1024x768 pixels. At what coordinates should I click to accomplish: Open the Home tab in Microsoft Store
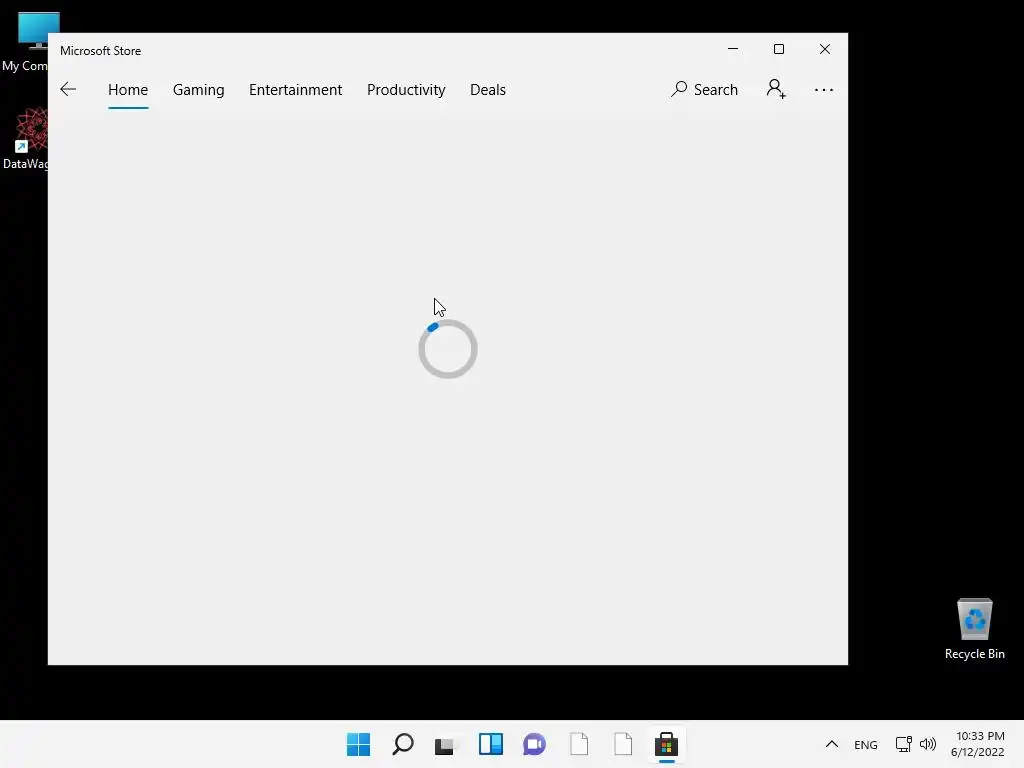[x=128, y=89]
